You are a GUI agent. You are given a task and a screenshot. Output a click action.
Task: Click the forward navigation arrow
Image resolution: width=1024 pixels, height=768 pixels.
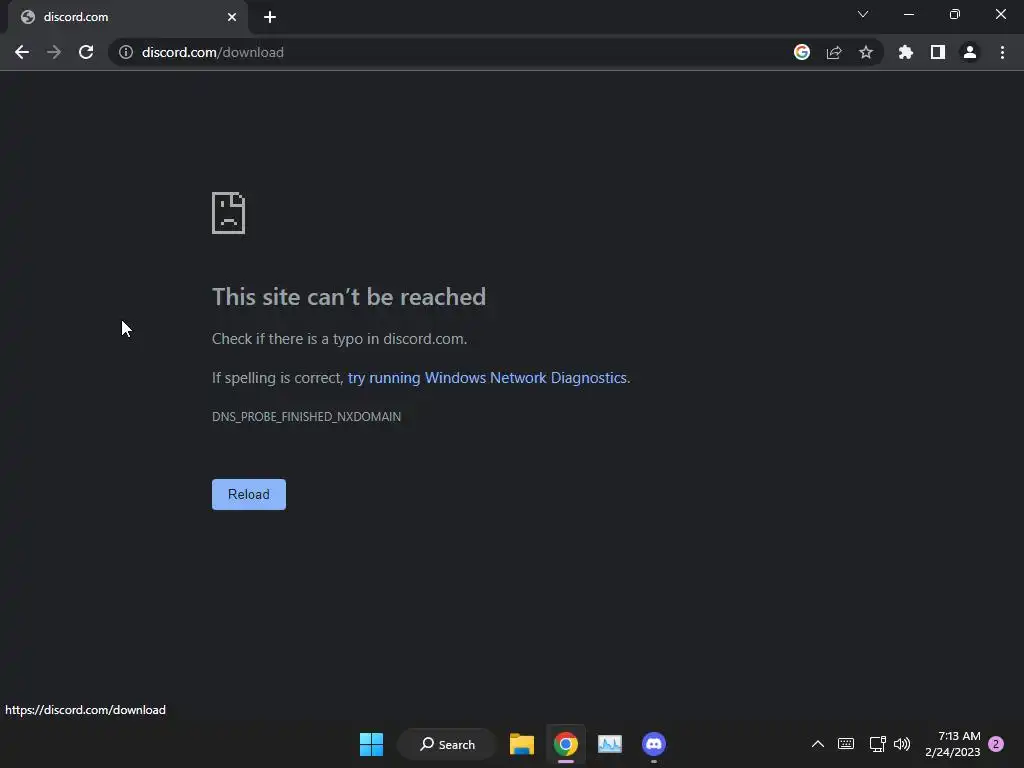54,52
